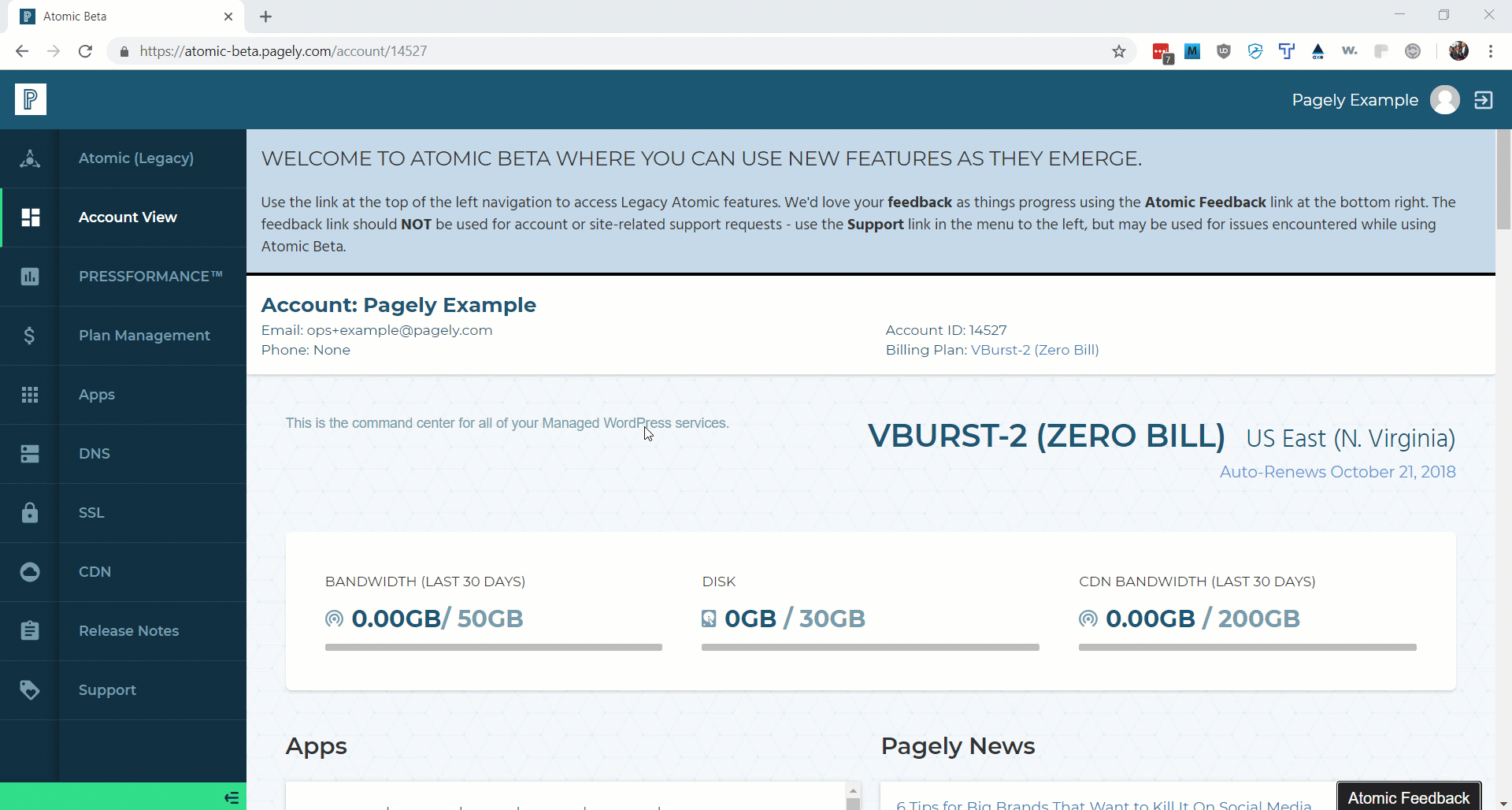Click the ops+example@pagely.com email text
The width and height of the screenshot is (1512, 810).
[x=399, y=330]
